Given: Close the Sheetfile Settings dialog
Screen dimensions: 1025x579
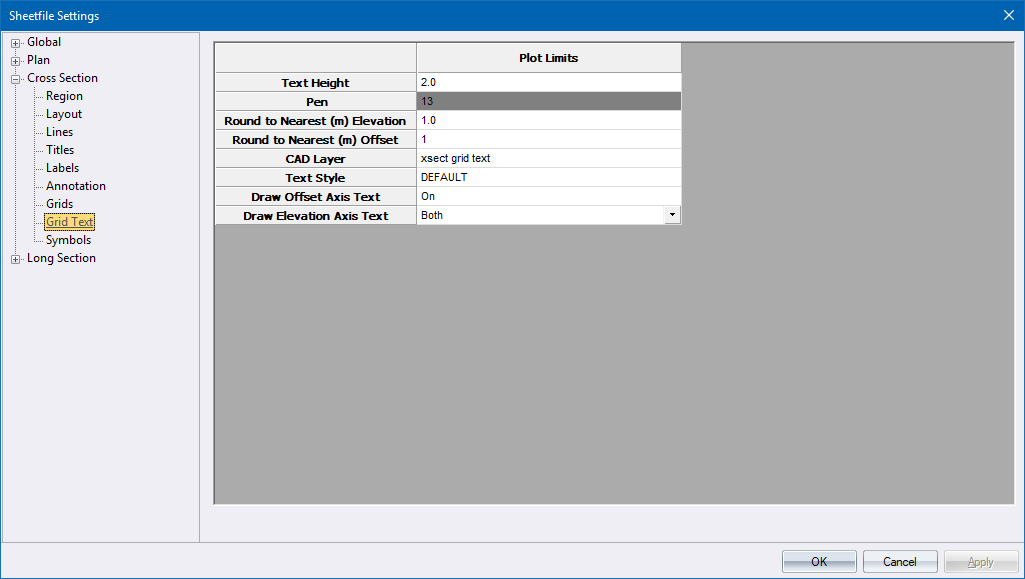Looking at the screenshot, I should pyautogui.click(x=1008, y=15).
